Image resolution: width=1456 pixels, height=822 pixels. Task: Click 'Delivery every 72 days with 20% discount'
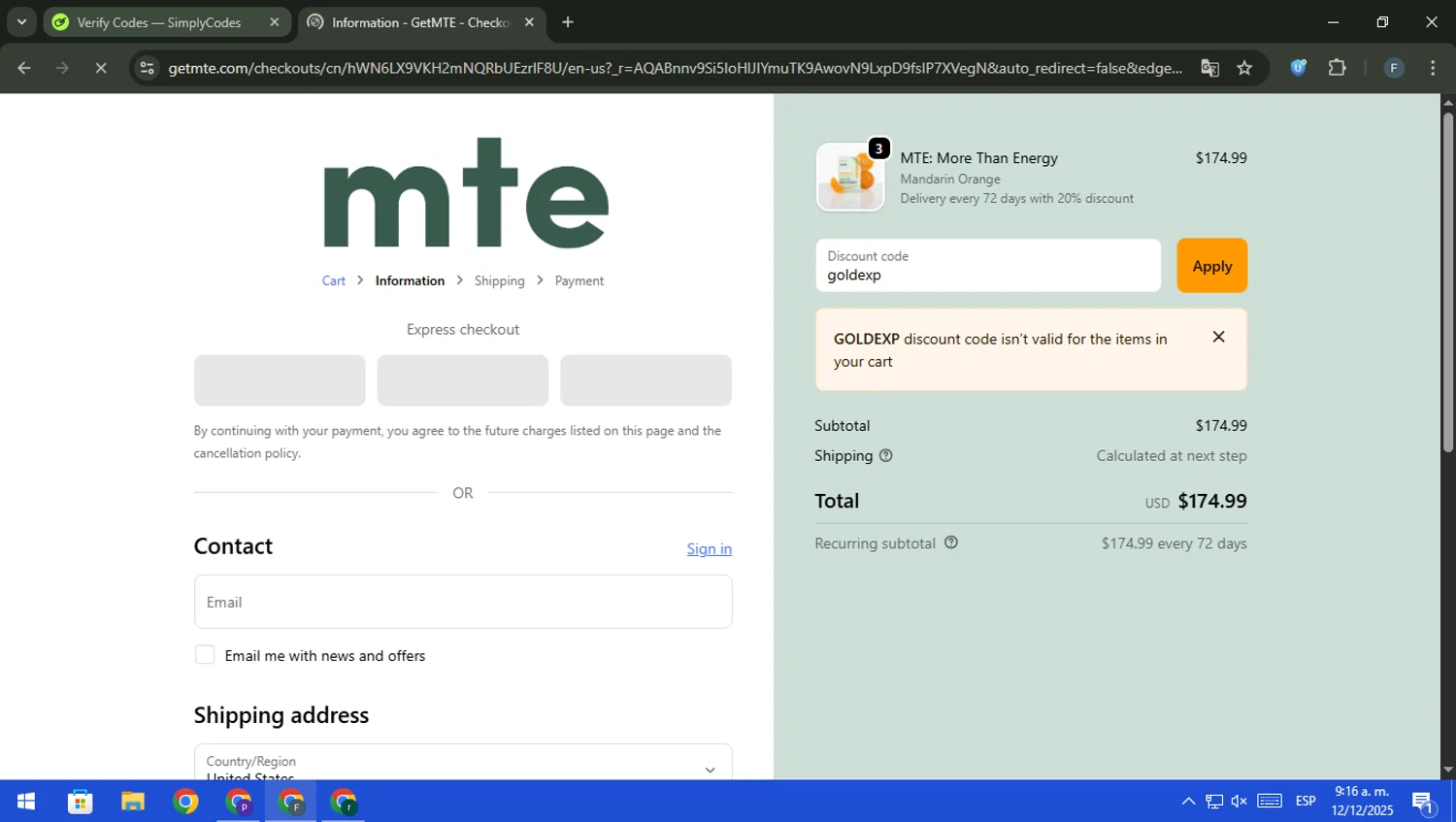[1016, 198]
